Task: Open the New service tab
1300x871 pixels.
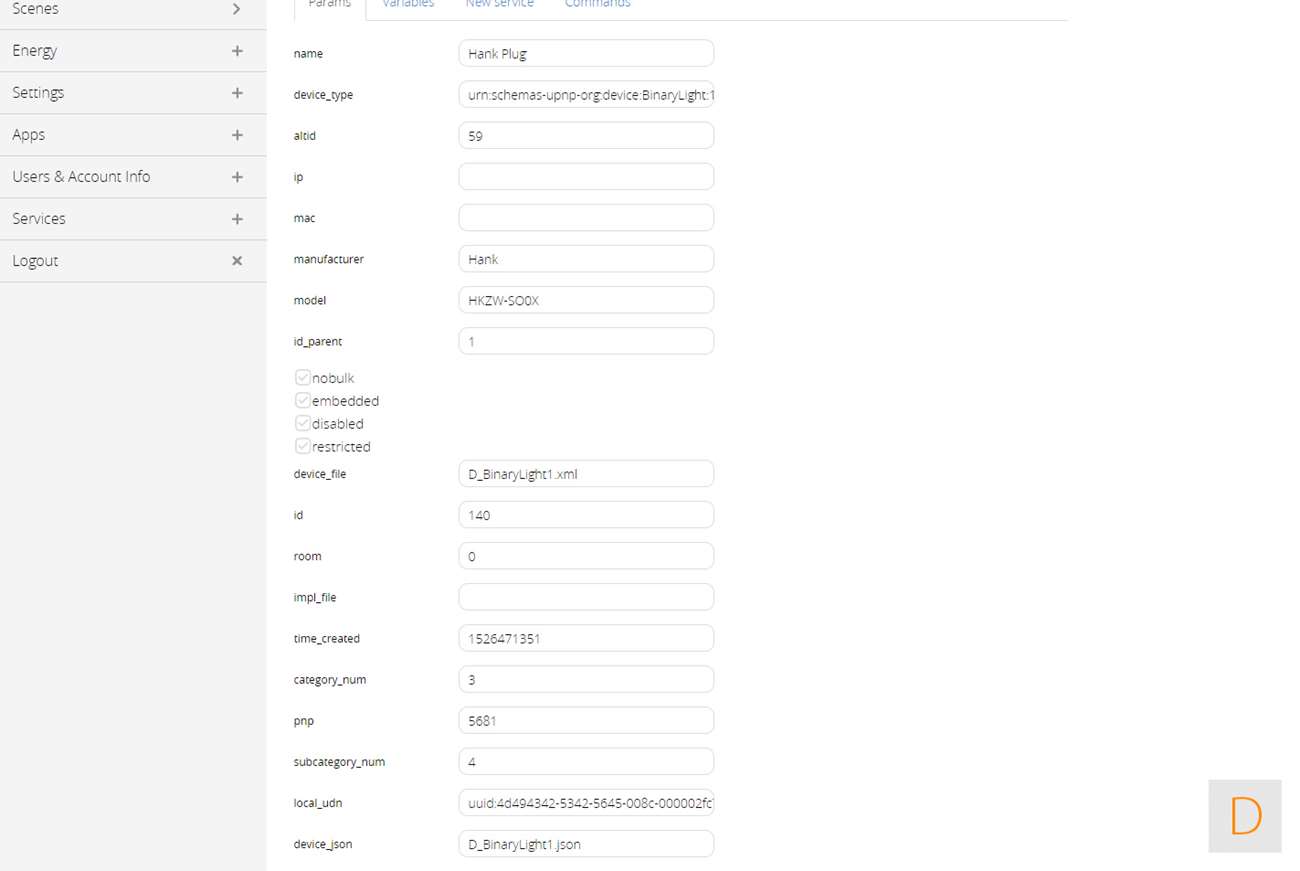Action: (x=499, y=4)
